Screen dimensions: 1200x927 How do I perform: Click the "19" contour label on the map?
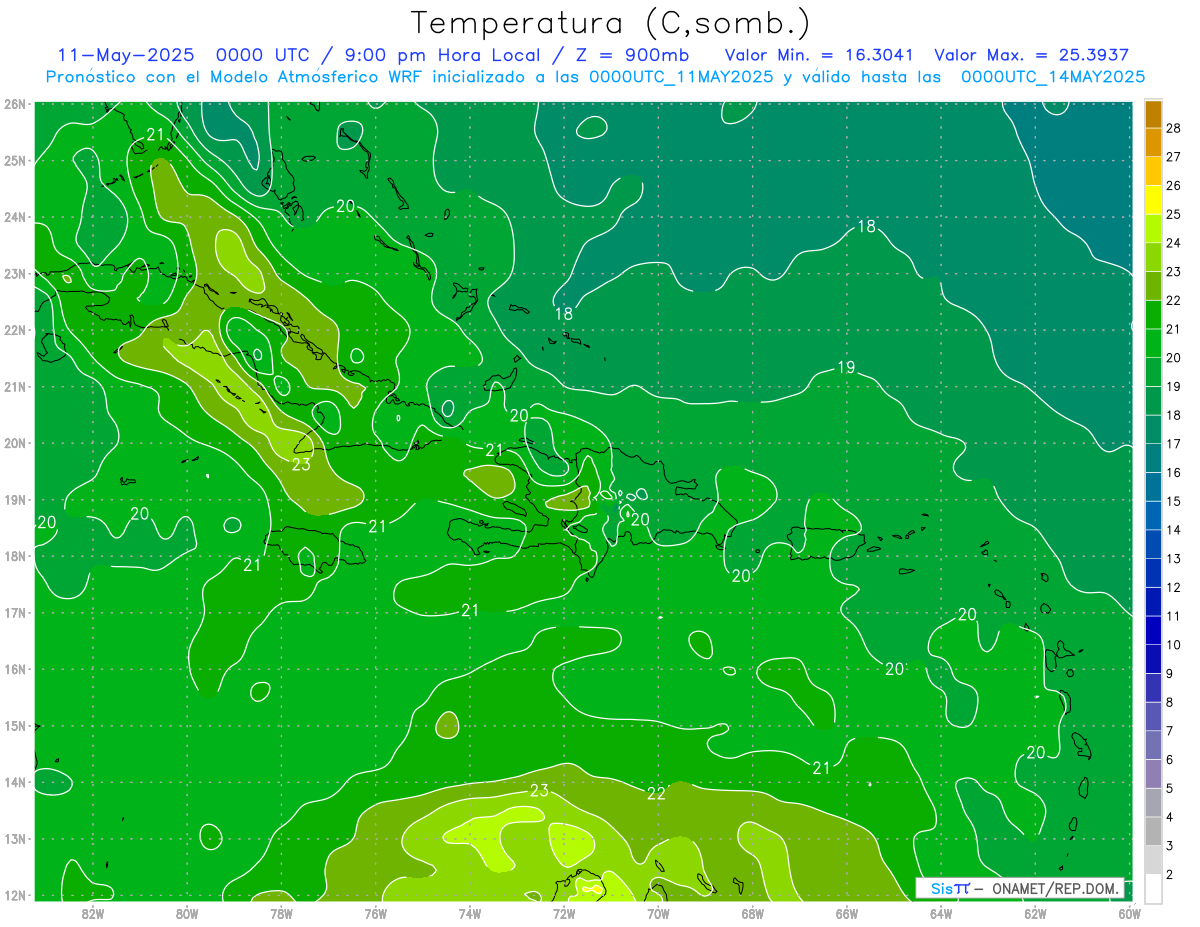846,368
